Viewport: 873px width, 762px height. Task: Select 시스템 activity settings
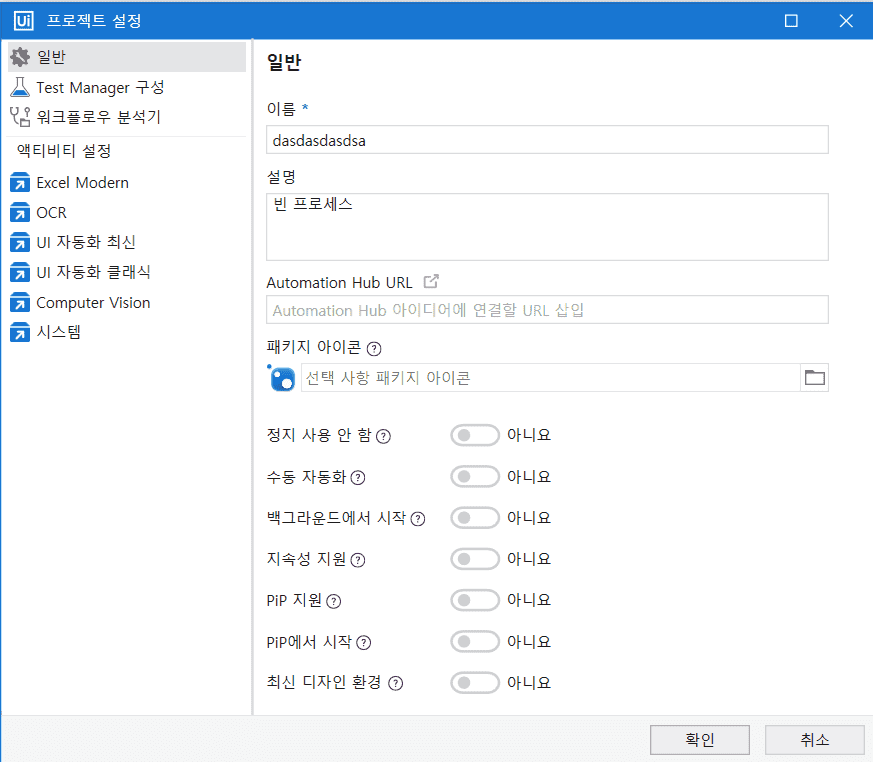click(127, 333)
